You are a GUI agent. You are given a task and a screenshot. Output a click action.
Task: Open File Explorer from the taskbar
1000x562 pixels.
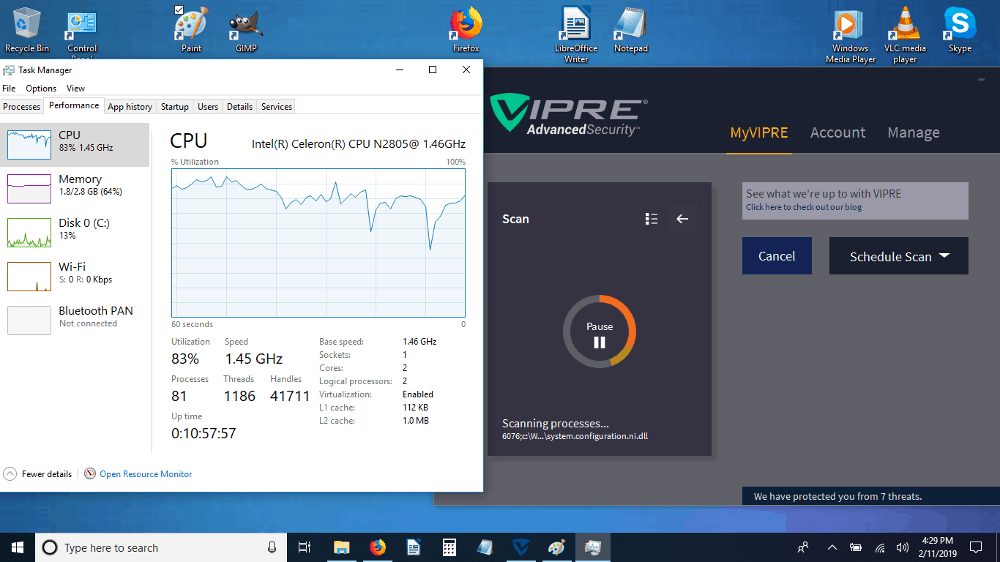[341, 547]
